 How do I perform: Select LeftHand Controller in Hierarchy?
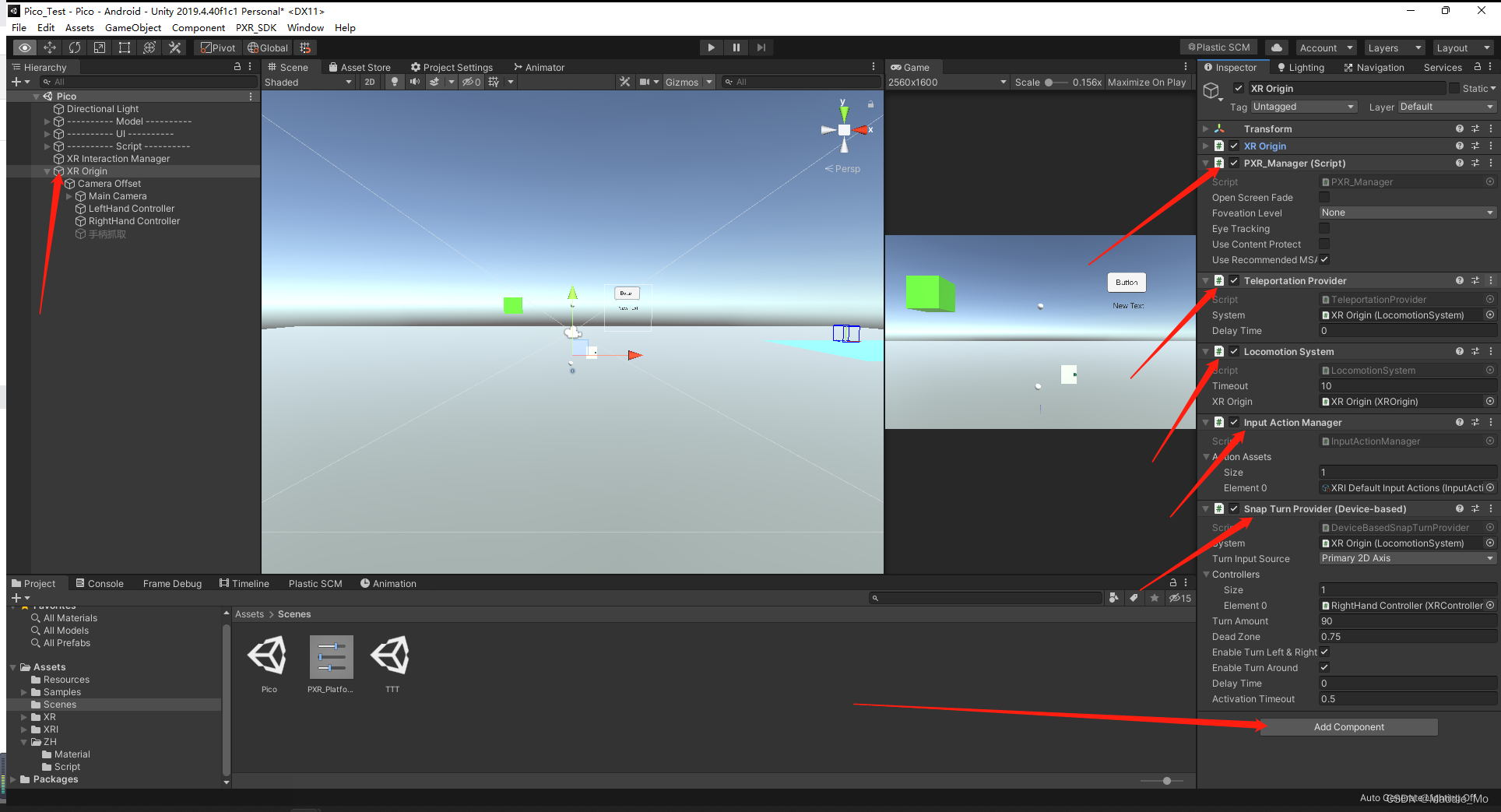coord(132,209)
